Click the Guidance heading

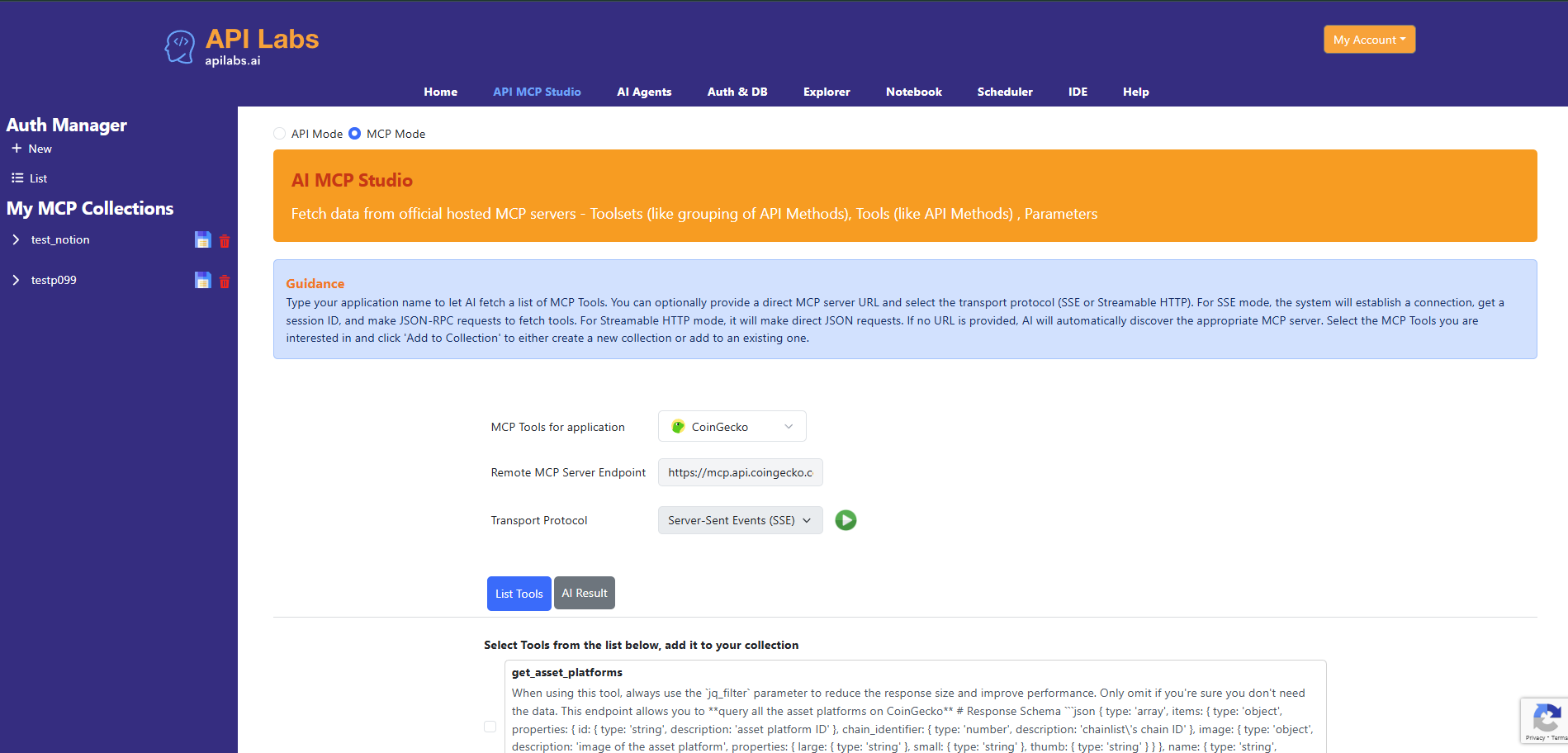click(315, 283)
